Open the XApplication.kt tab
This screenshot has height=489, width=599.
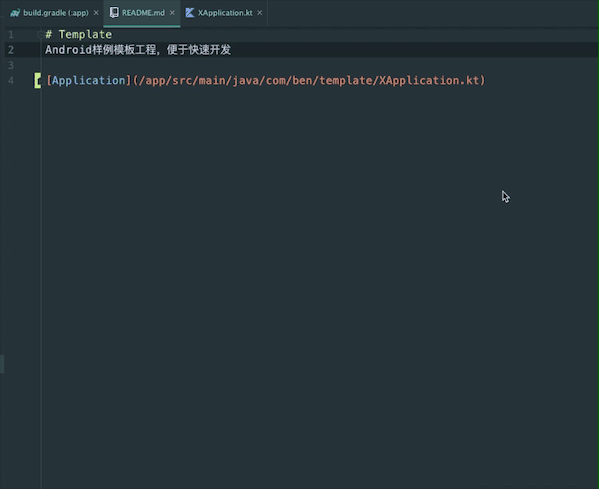(x=224, y=13)
